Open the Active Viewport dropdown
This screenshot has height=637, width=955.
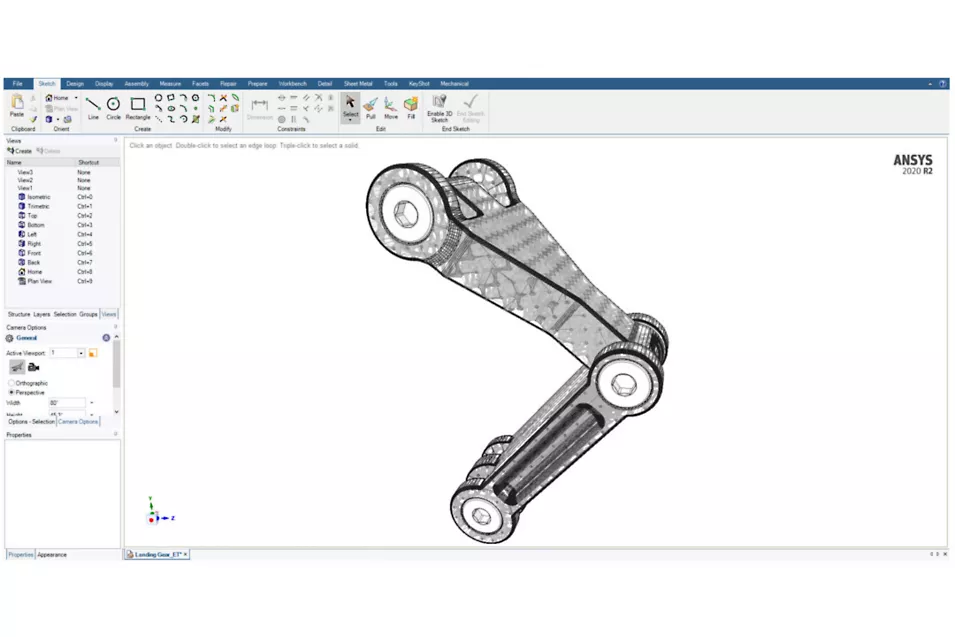coord(81,353)
